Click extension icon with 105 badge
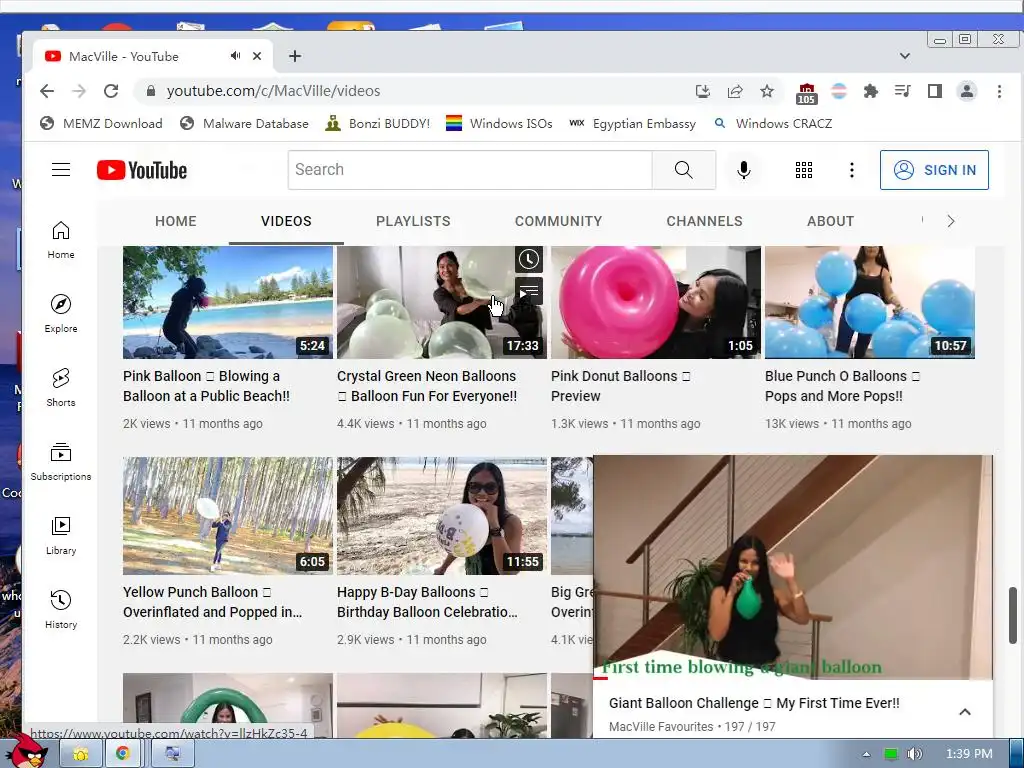1024x768 pixels. [x=807, y=93]
